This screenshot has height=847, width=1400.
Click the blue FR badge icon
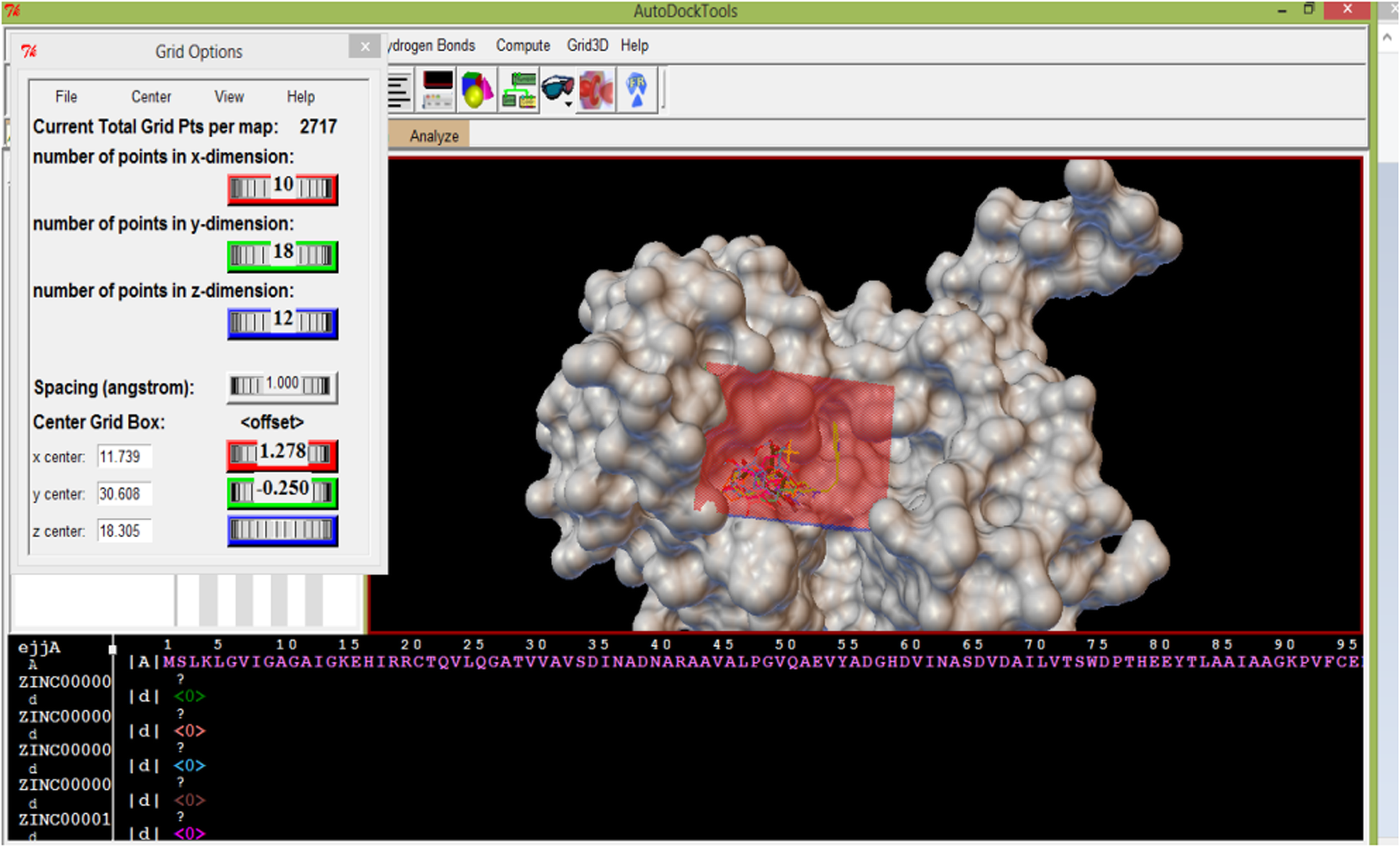pyautogui.click(x=637, y=91)
